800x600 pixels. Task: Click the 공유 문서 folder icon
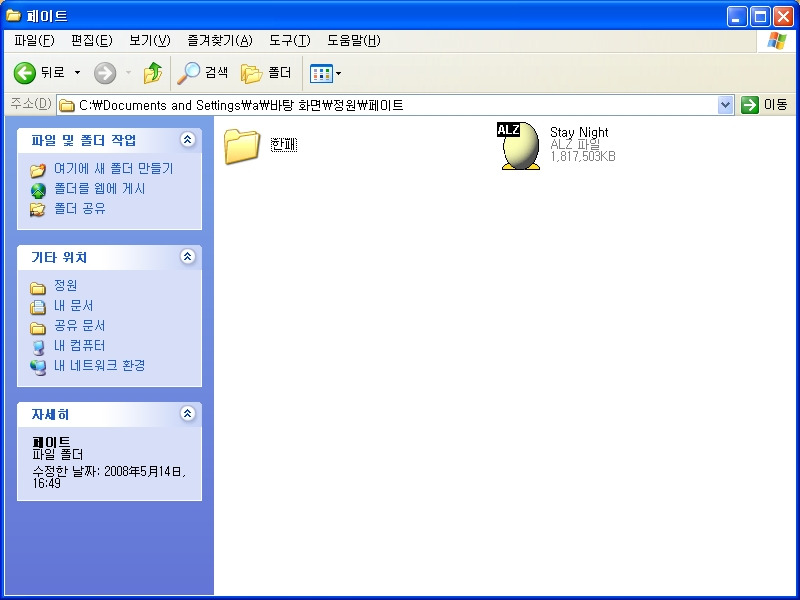38,328
